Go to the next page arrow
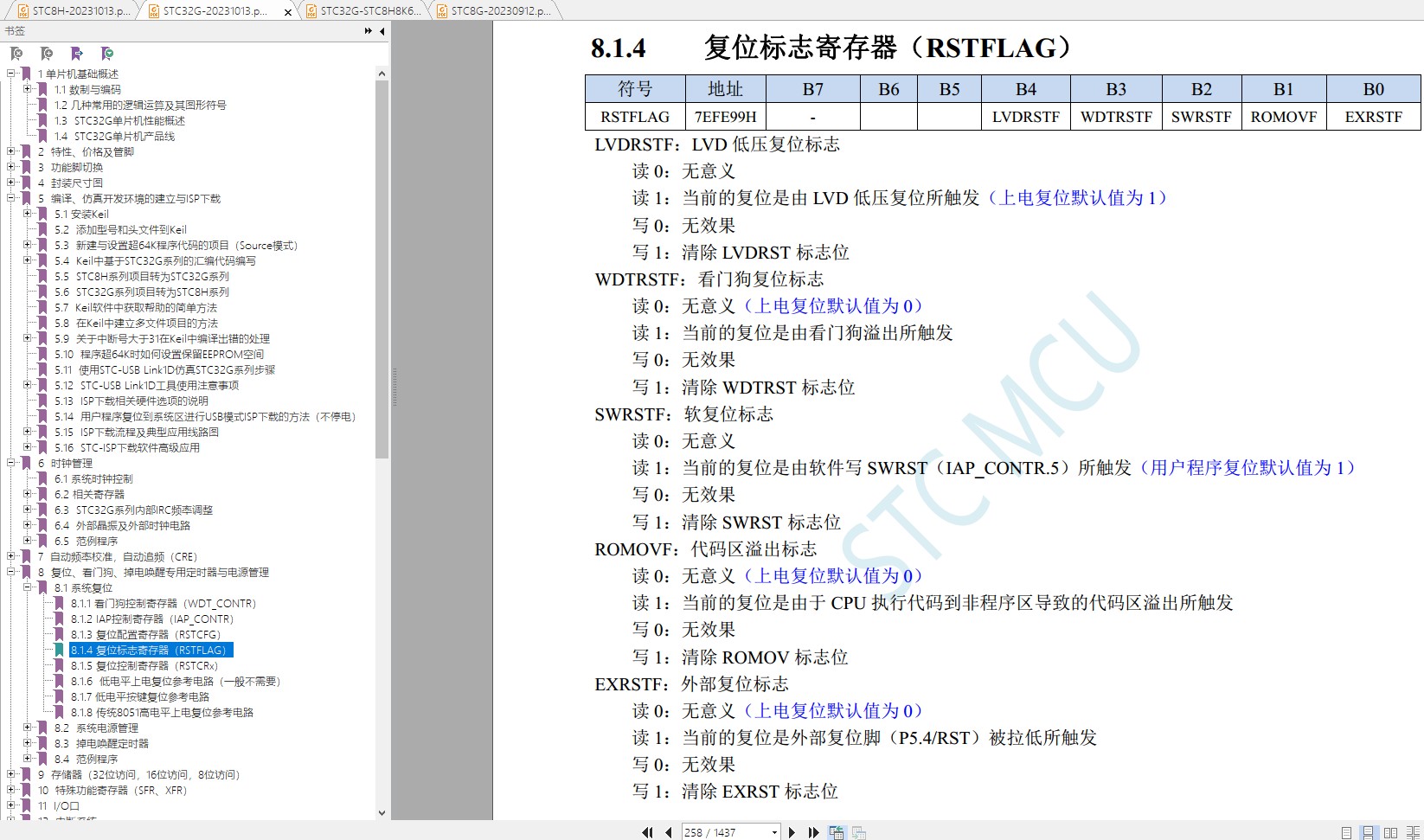The height and width of the screenshot is (840, 1424). click(792, 832)
